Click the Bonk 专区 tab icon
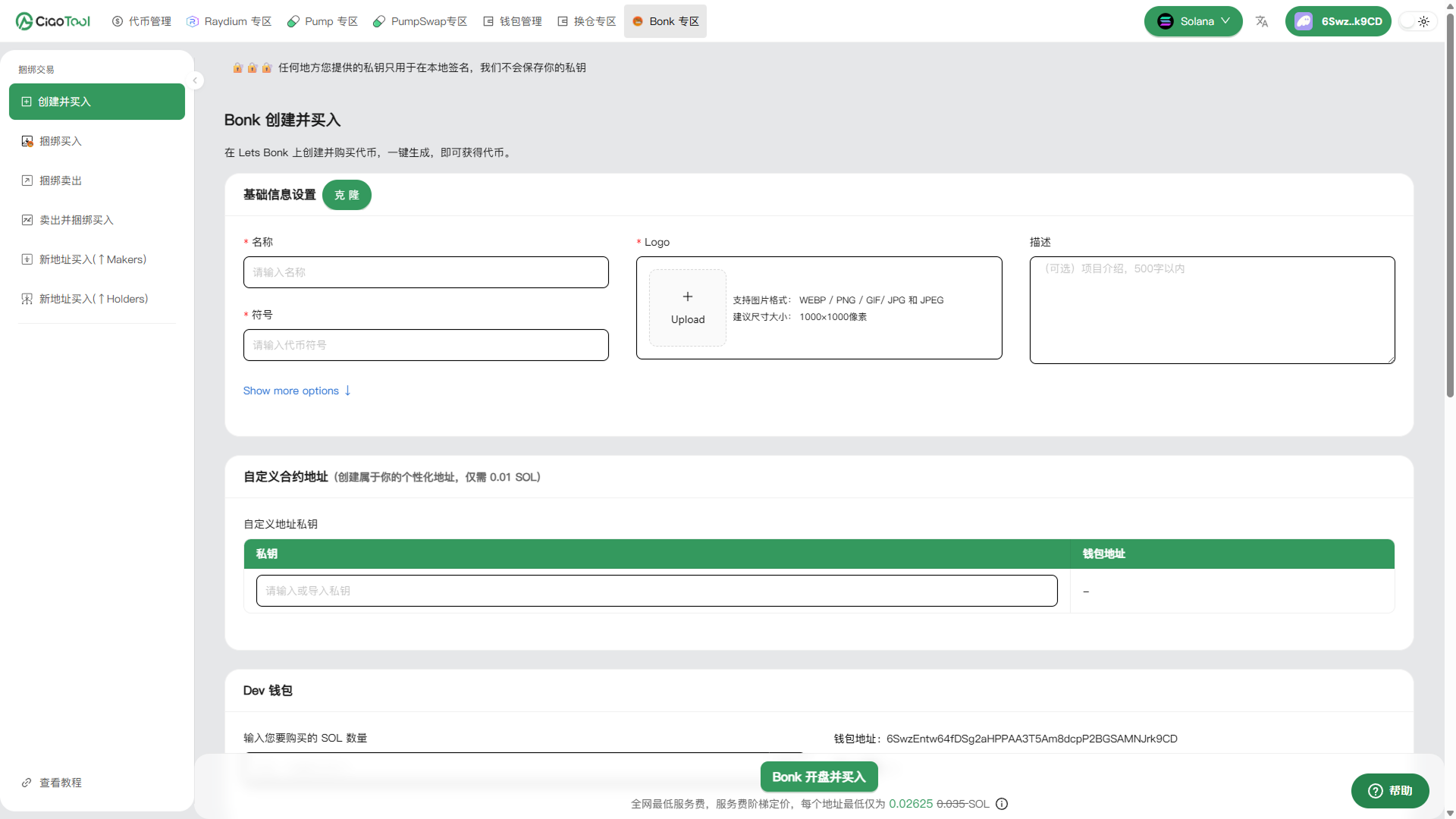This screenshot has height=819, width=1456. [x=638, y=21]
